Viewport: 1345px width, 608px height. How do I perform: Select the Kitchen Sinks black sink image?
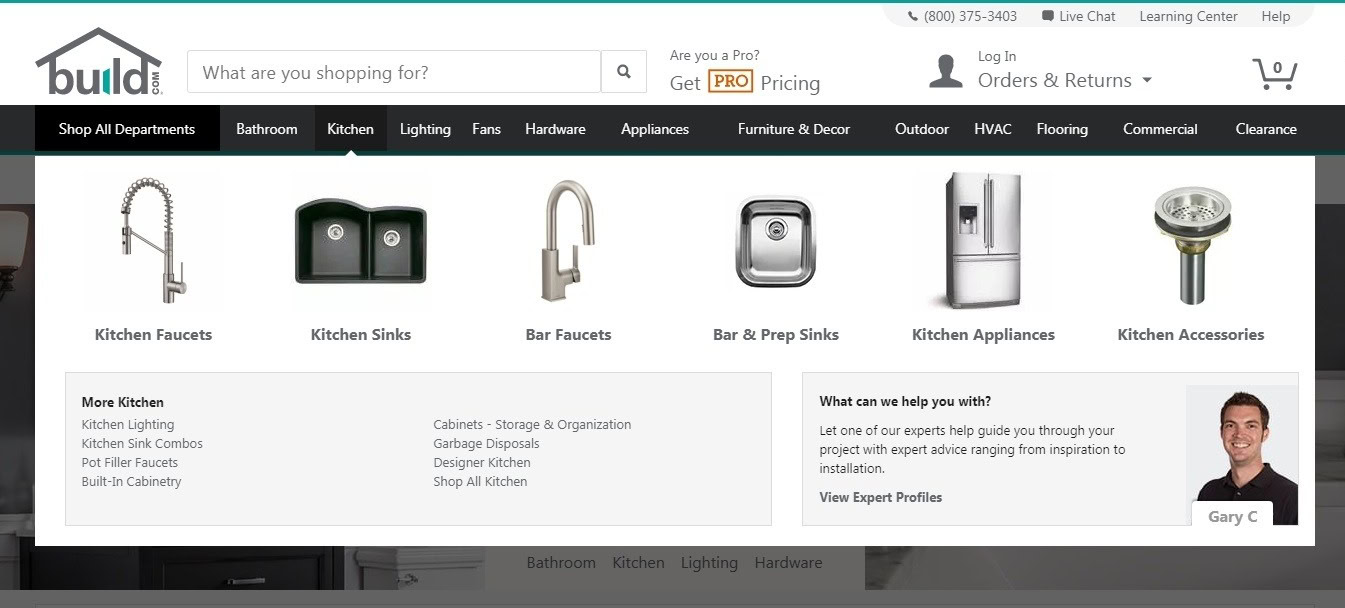pyautogui.click(x=361, y=240)
